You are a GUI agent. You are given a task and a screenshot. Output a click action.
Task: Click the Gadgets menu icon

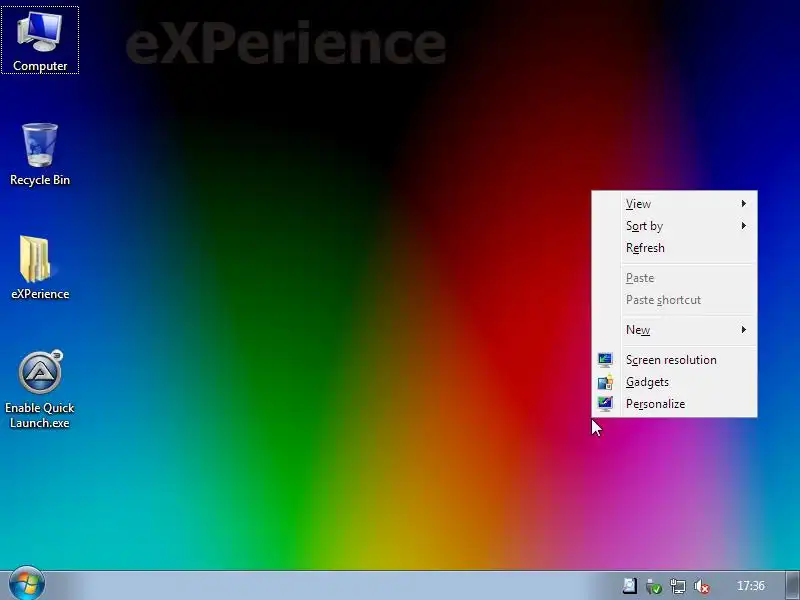pos(605,382)
